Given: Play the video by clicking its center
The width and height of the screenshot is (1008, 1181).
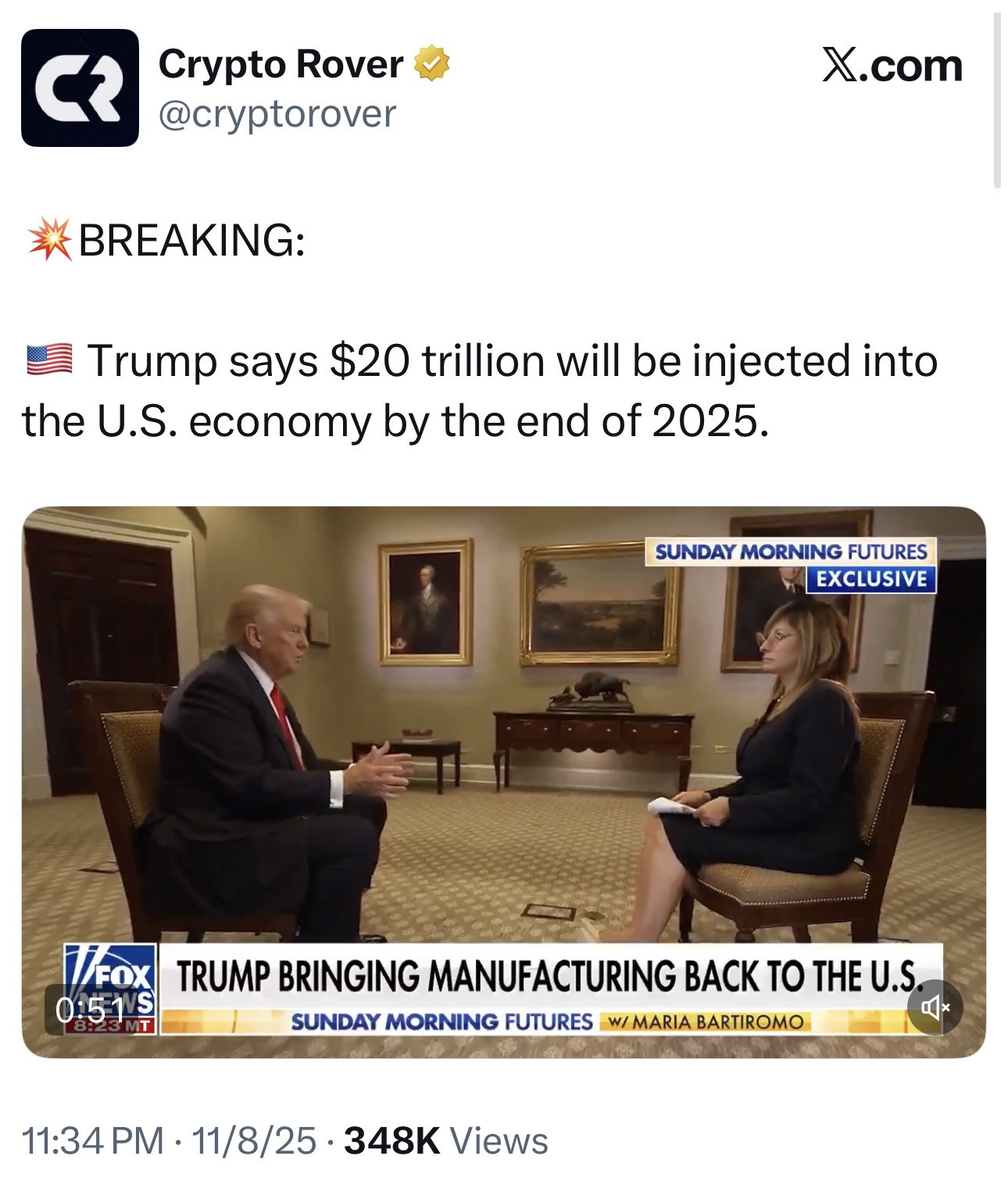Looking at the screenshot, I should (x=504, y=782).
